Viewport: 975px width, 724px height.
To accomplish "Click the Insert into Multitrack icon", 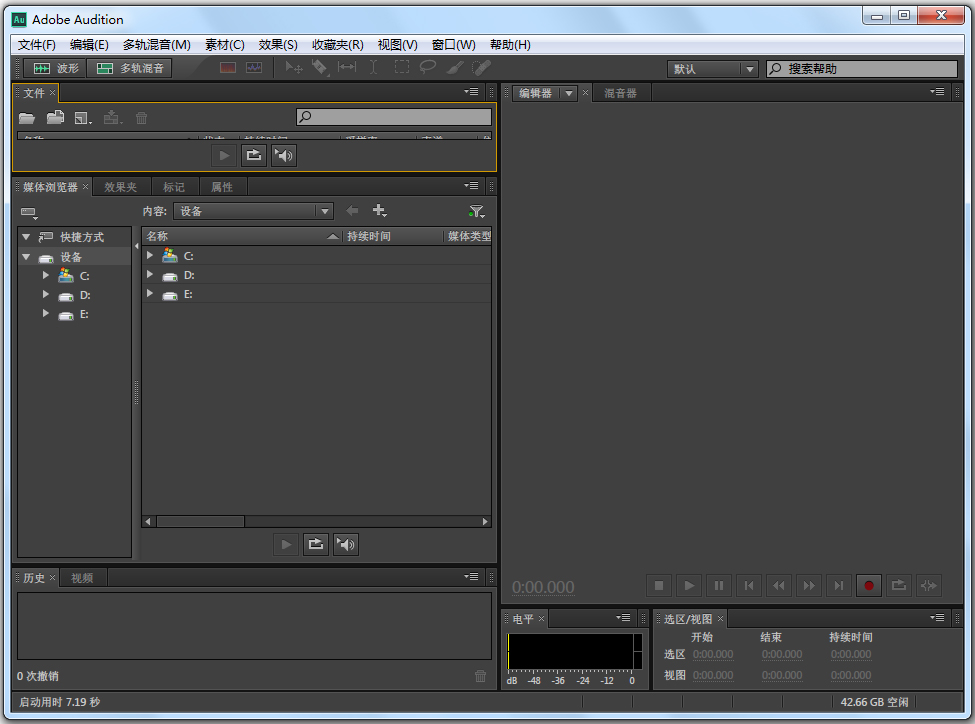I will pyautogui.click(x=112, y=118).
